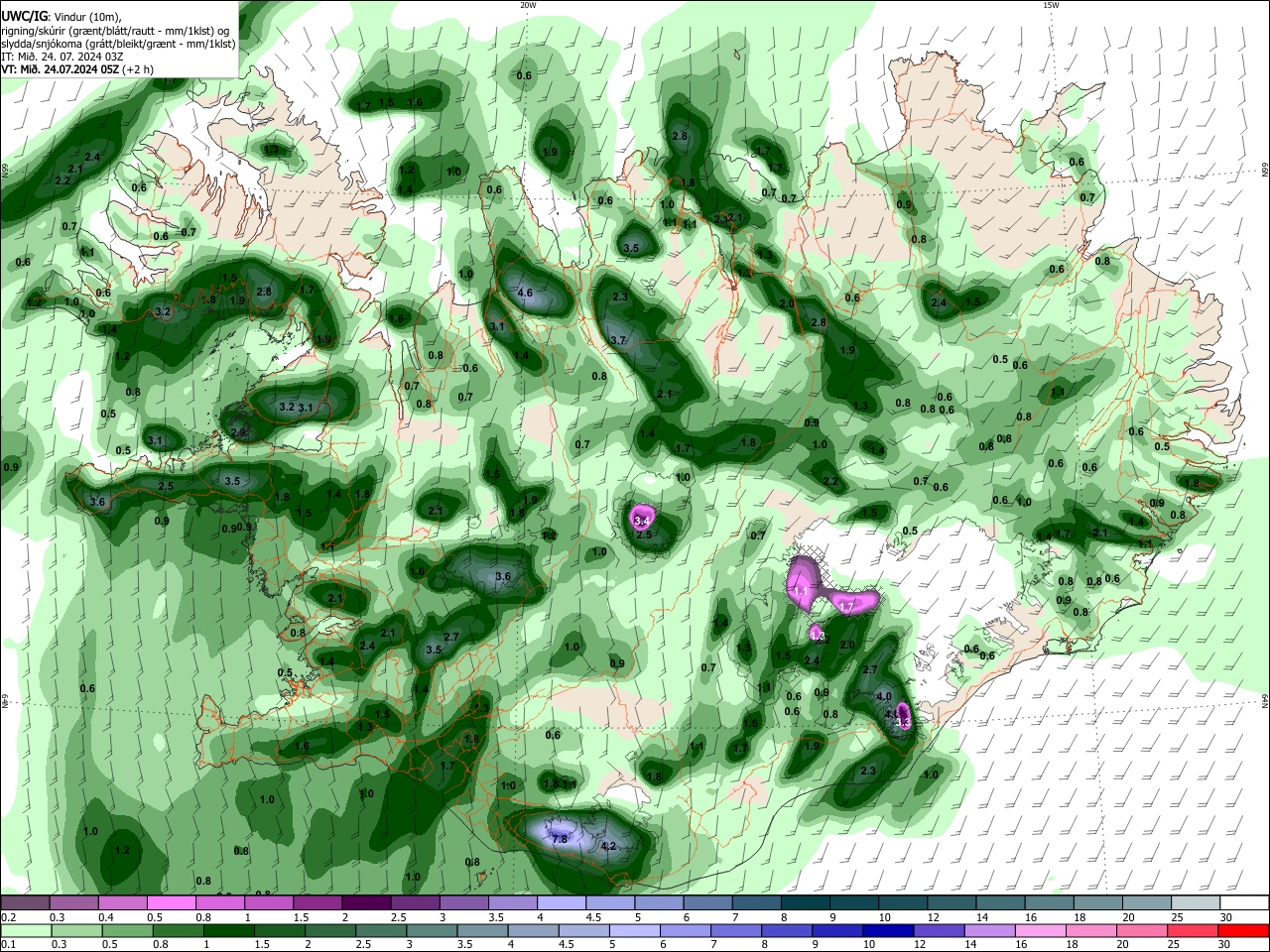This screenshot has width=1270, height=952.
Task: Click the bright pink swatch after 0.5 in top legend
Action: pyautogui.click(x=172, y=902)
